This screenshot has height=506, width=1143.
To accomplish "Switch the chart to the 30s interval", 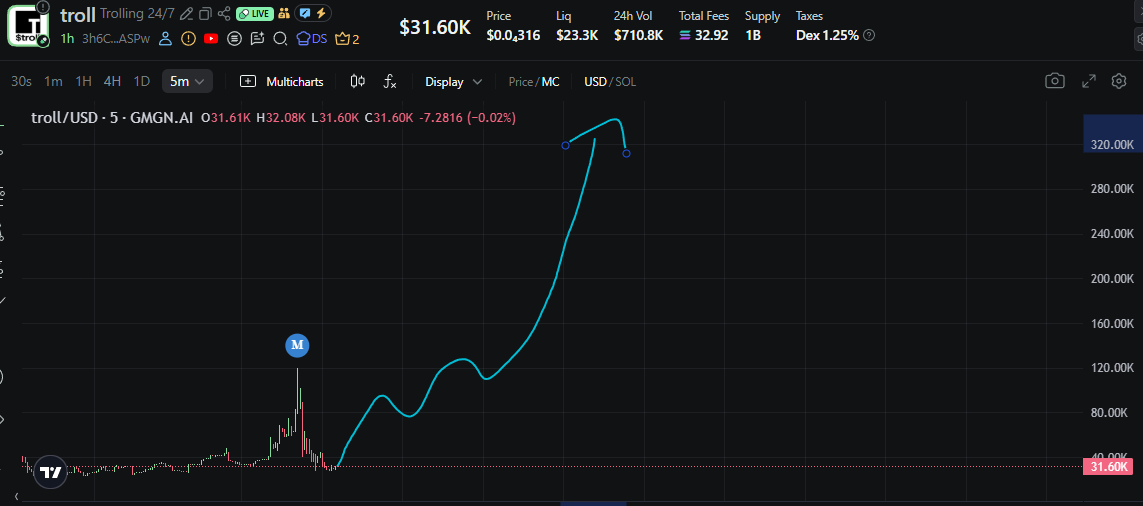I will (21, 82).
